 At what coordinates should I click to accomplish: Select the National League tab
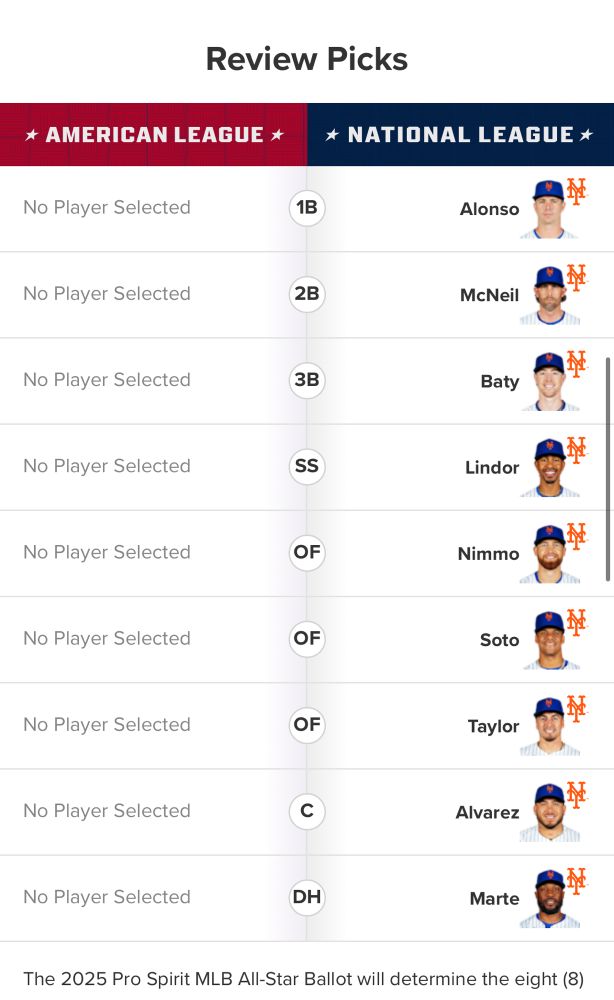461,134
